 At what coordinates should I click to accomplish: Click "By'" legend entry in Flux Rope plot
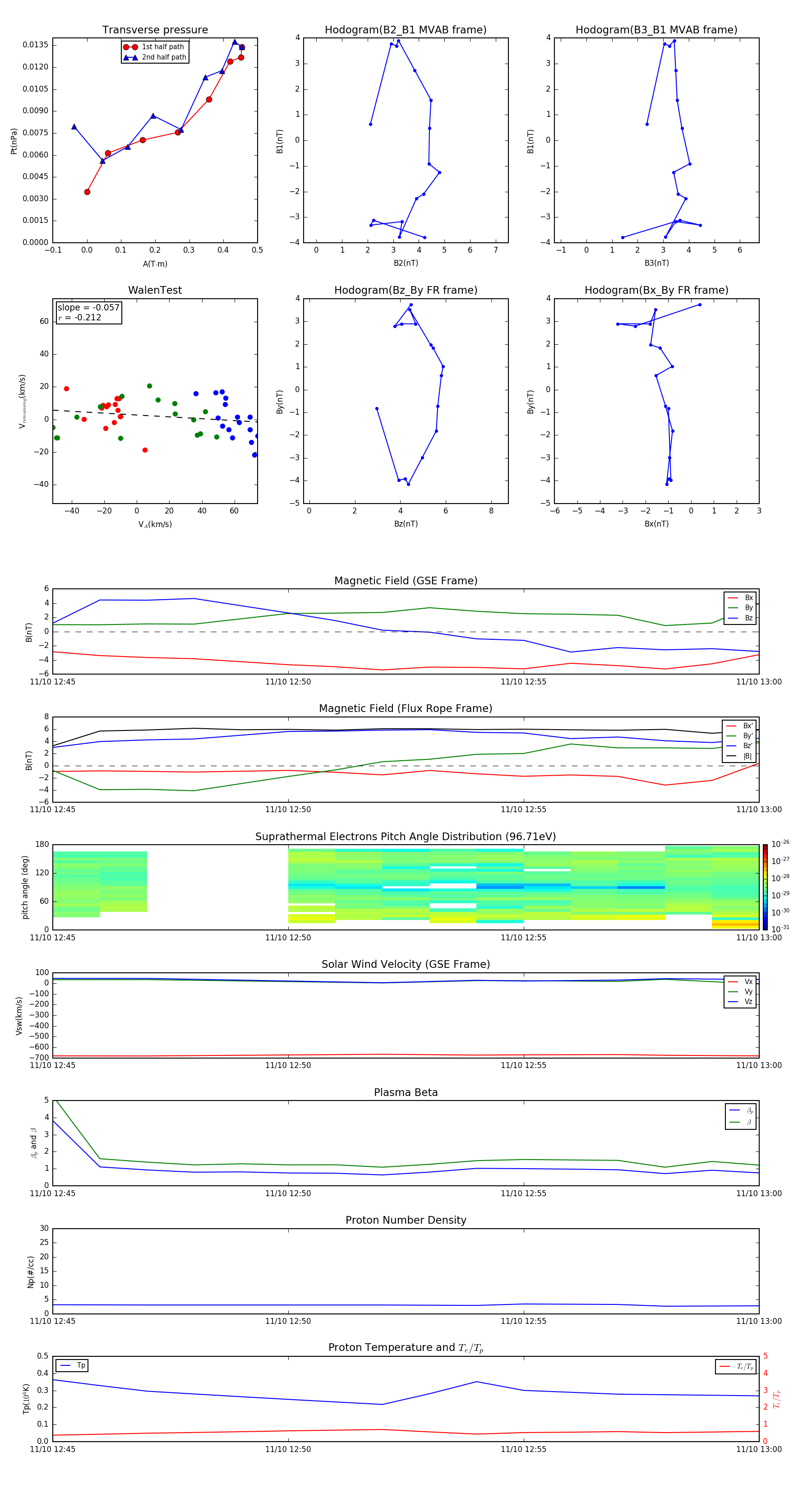tap(739, 736)
